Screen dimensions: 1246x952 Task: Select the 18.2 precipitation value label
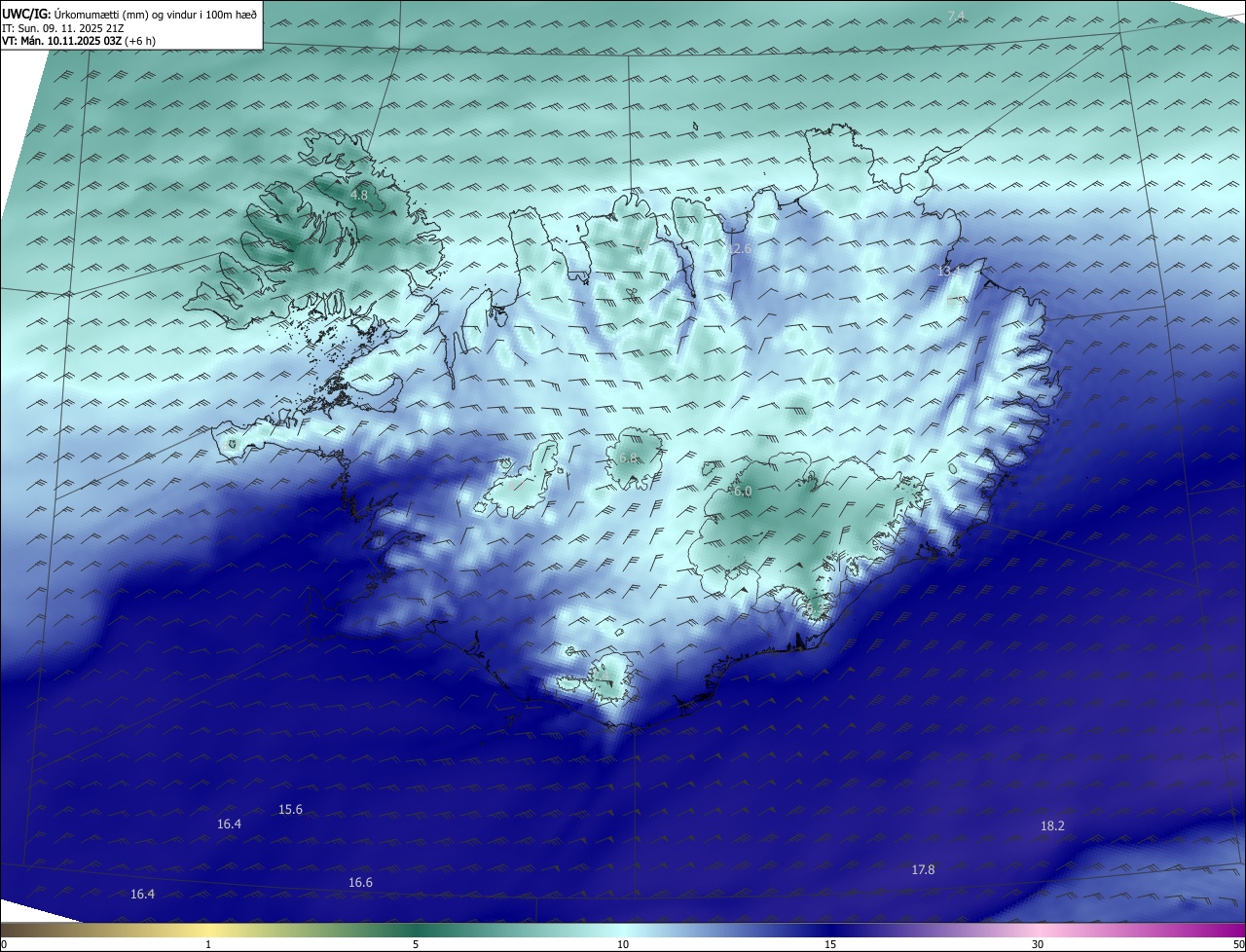click(1052, 826)
